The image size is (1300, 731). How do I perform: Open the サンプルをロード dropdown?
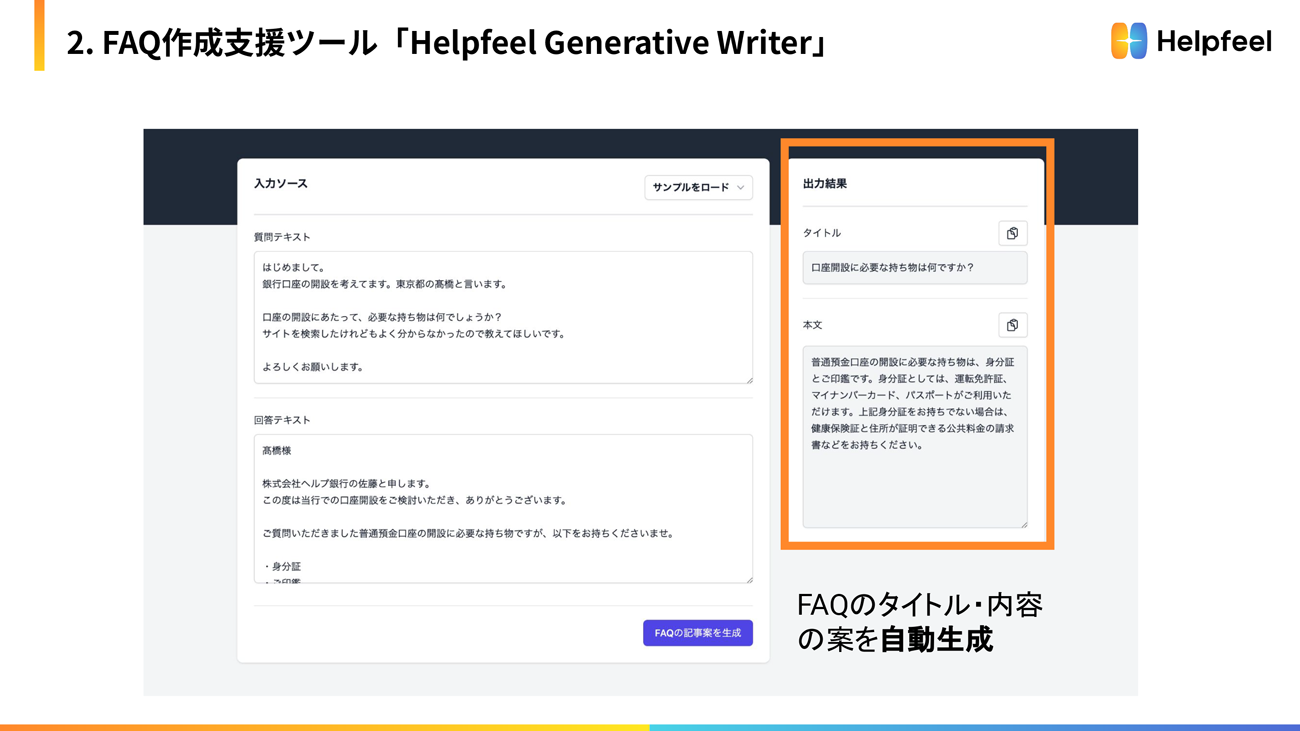click(698, 187)
